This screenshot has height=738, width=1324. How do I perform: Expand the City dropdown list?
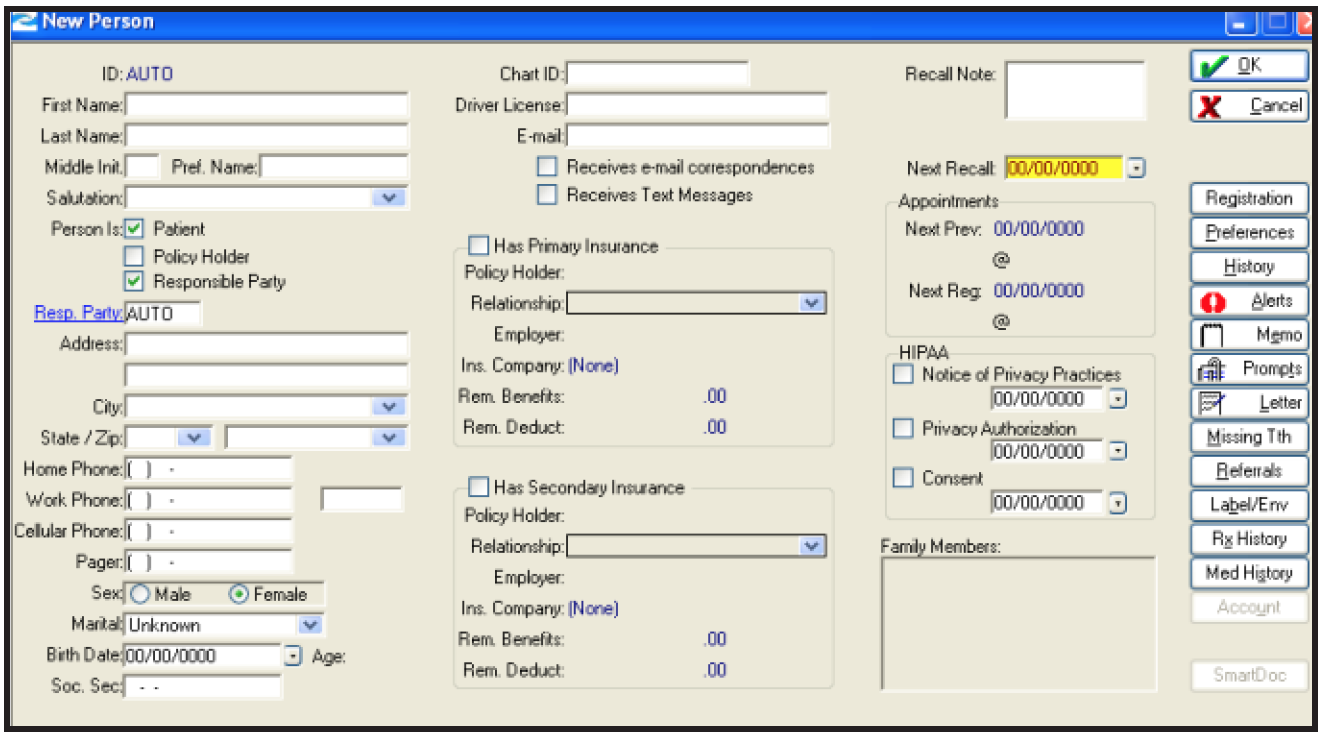[x=389, y=407]
